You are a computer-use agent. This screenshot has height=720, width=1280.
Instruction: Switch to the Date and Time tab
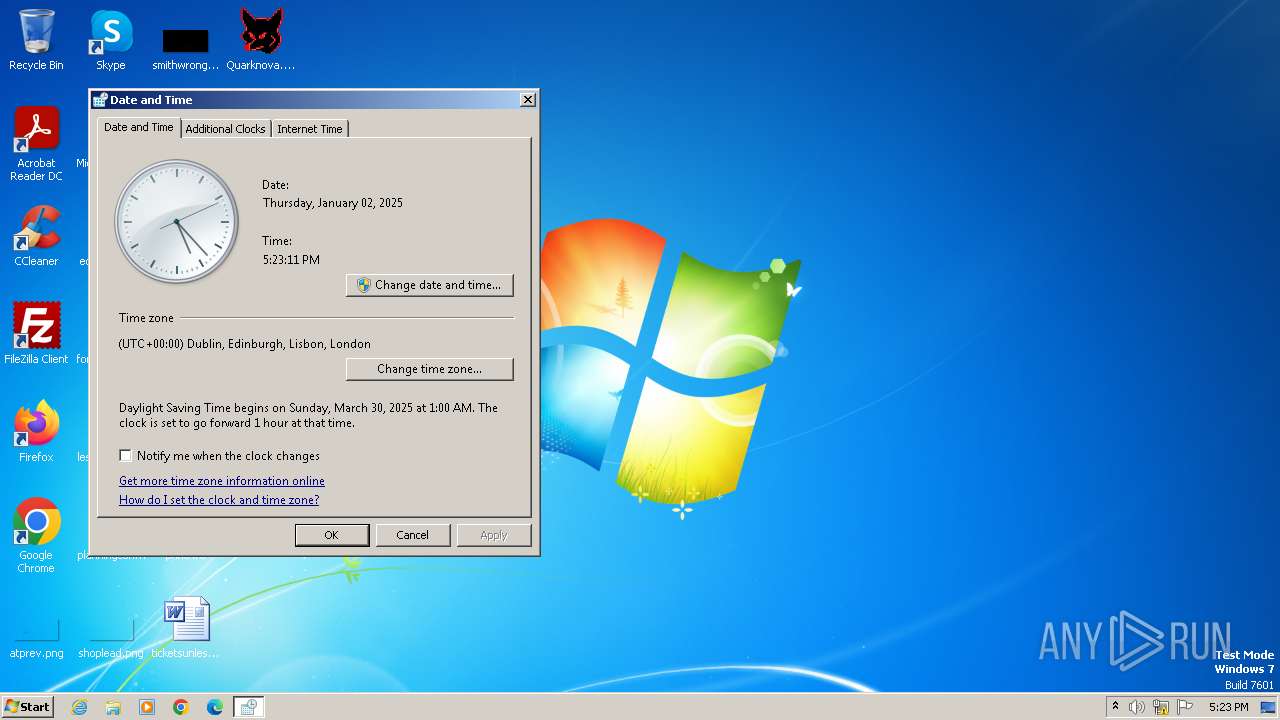[x=139, y=127]
